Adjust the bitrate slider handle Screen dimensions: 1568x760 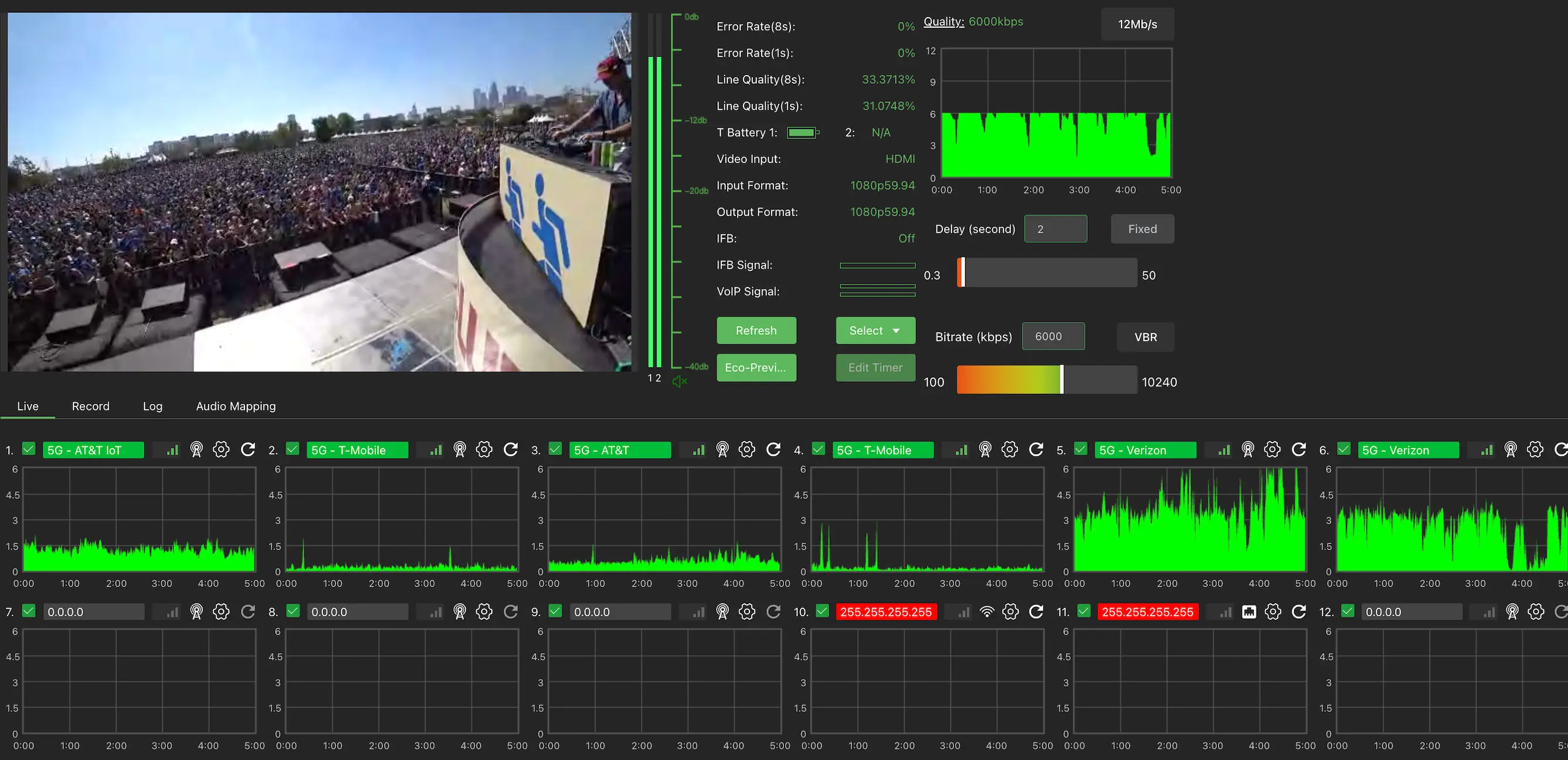pos(1061,379)
